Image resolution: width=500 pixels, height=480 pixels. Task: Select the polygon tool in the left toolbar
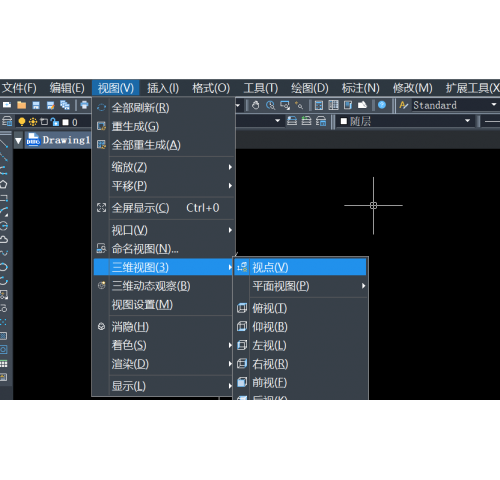[4, 184]
